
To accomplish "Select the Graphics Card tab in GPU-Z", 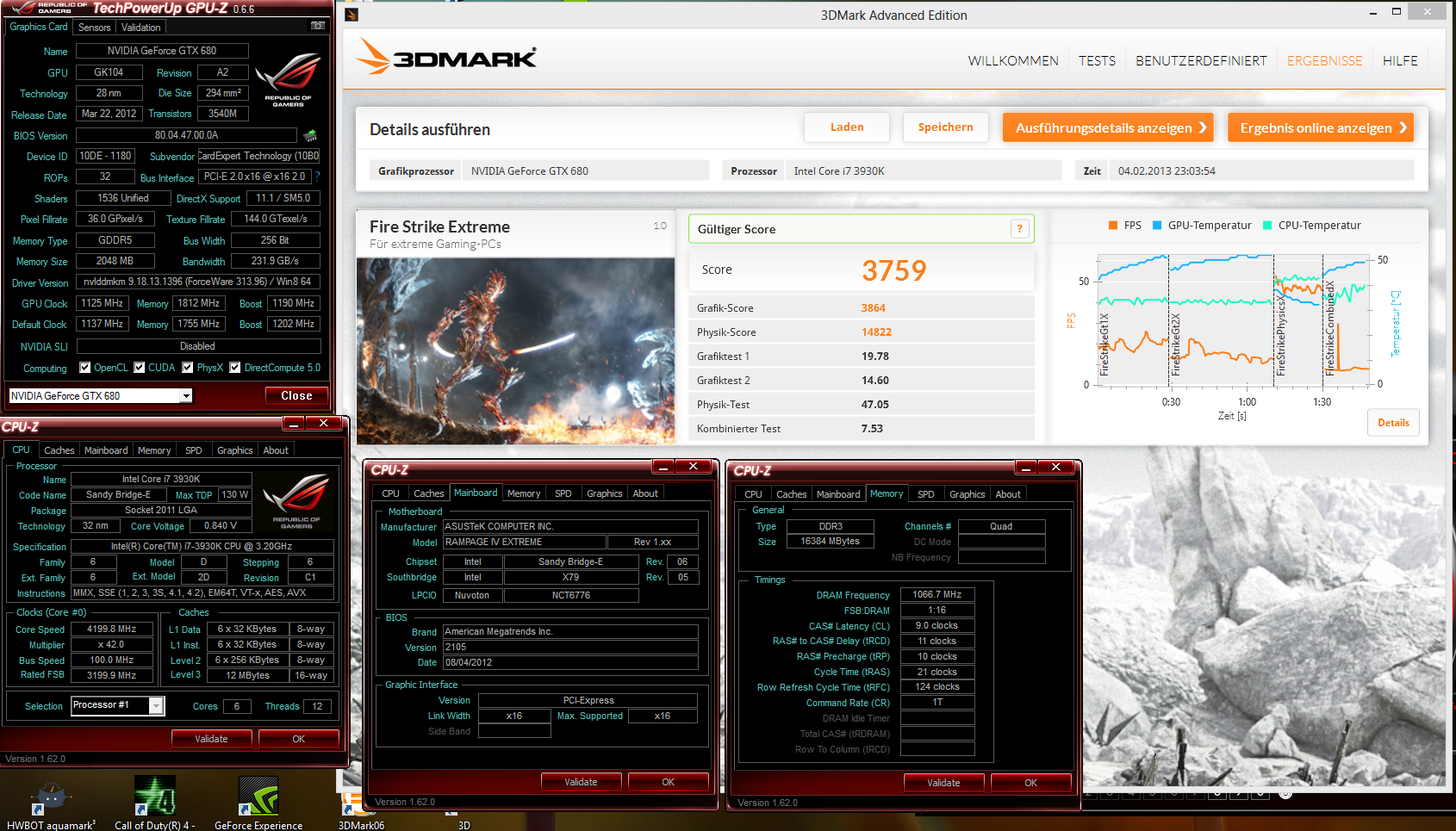I will coord(38,27).
